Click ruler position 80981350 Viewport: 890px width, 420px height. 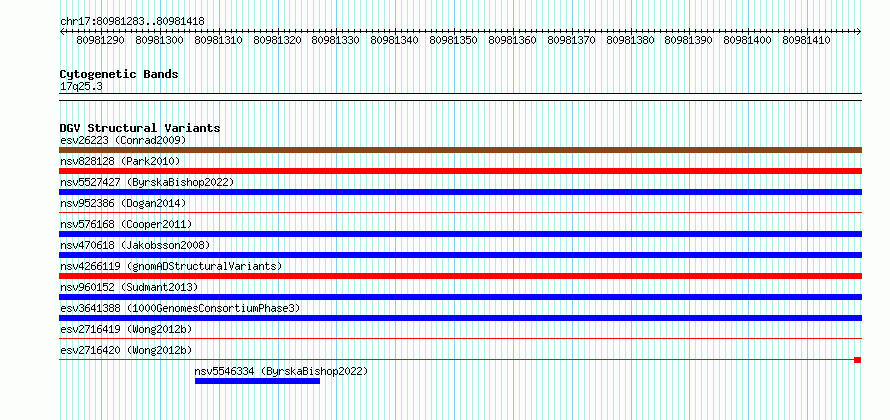click(454, 40)
